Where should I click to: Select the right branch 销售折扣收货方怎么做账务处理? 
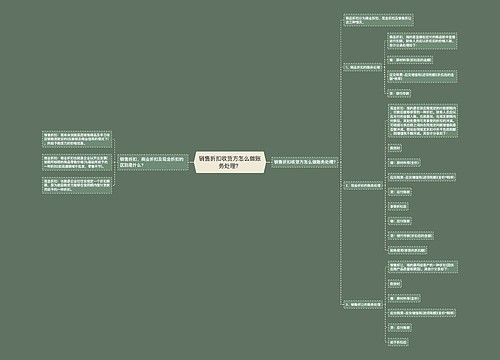pos(305,162)
